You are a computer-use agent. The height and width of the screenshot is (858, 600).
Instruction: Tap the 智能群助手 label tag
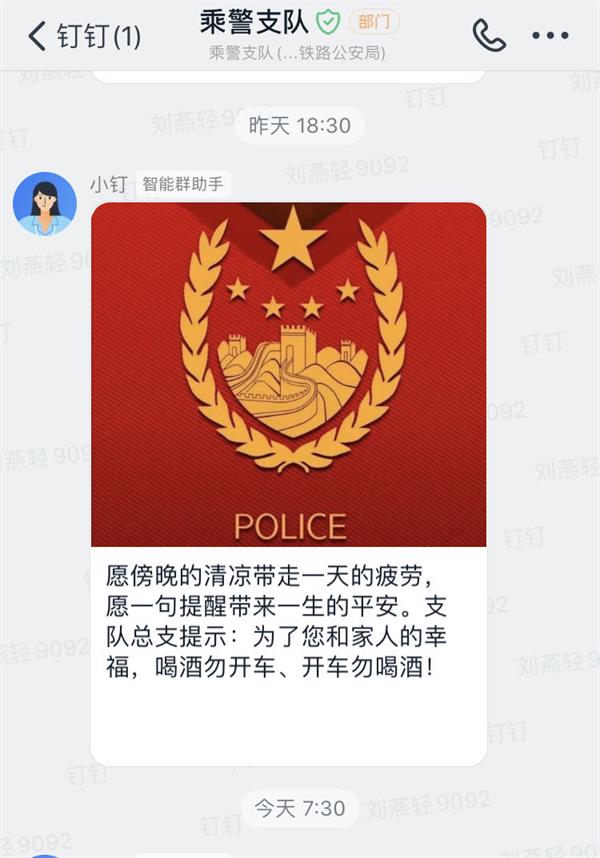(x=183, y=184)
